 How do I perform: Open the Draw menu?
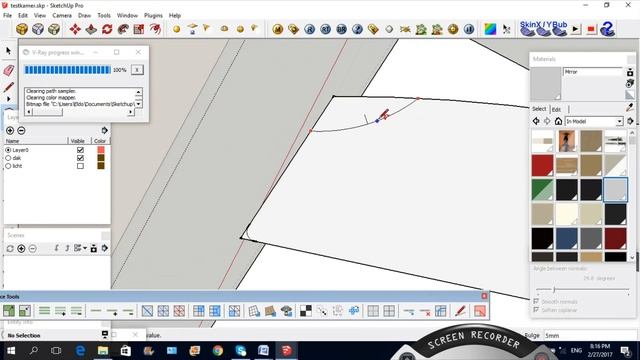(x=84, y=15)
